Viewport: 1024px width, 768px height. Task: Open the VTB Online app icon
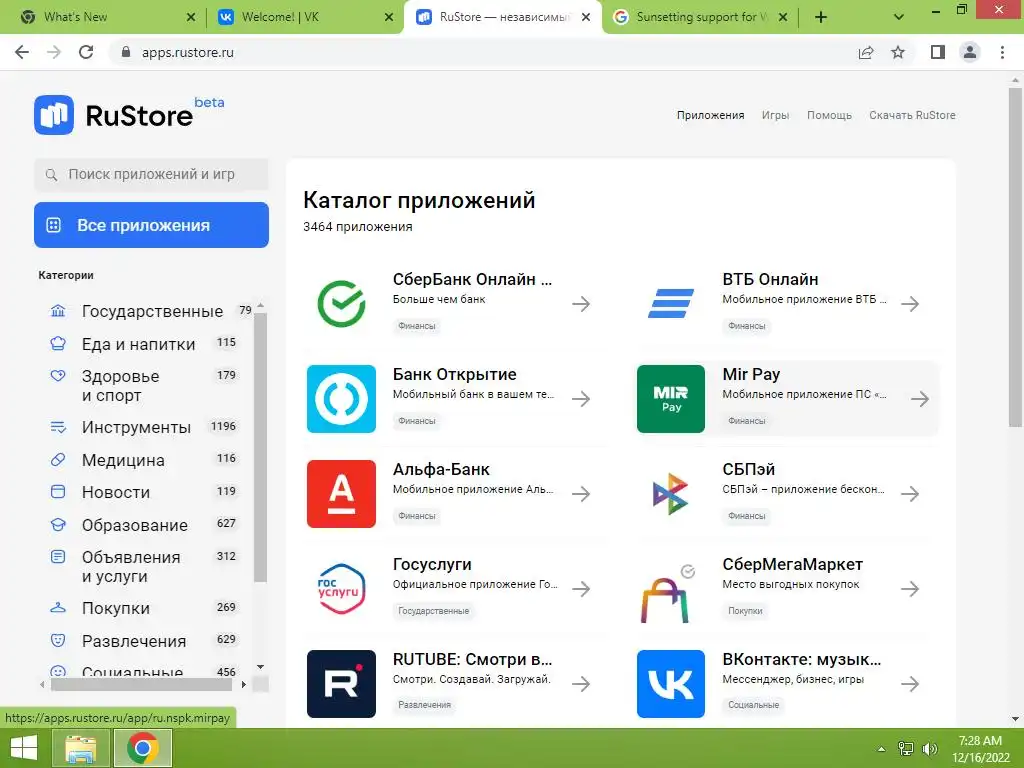coord(671,304)
